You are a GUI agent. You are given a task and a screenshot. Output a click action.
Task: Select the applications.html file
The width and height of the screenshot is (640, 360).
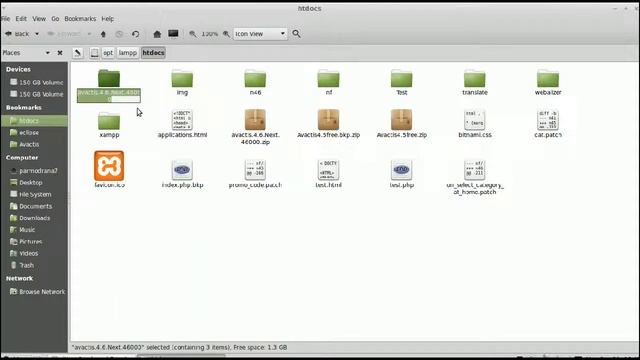[x=182, y=124]
